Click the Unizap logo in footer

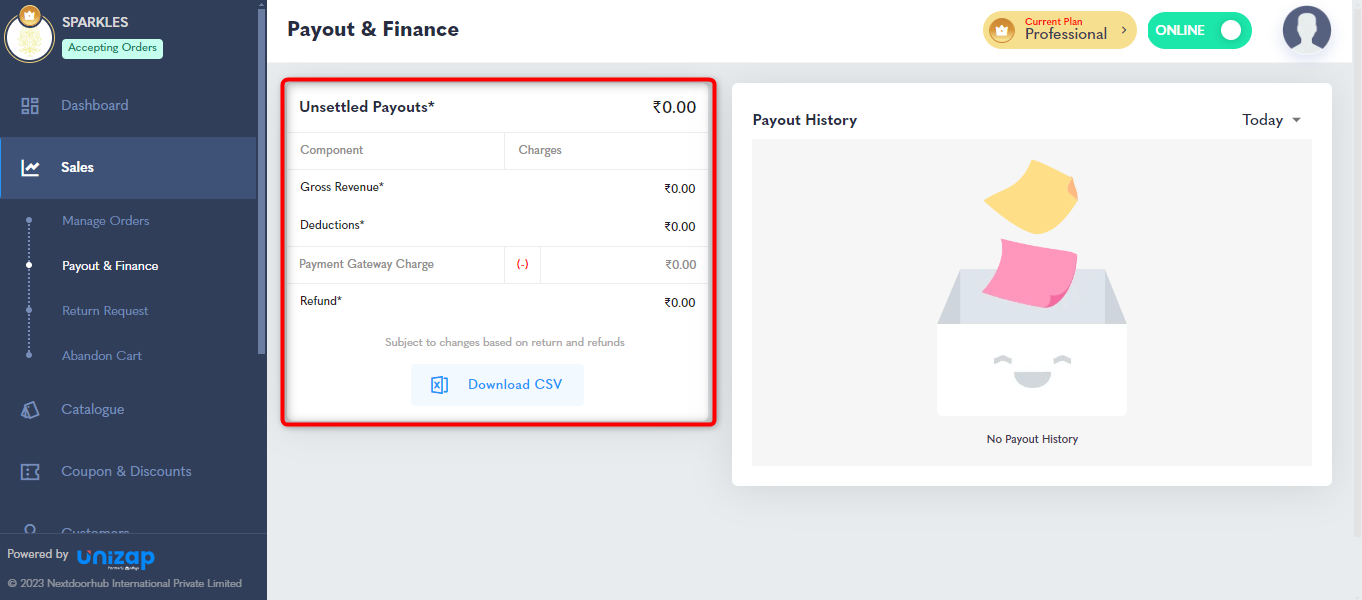116,557
